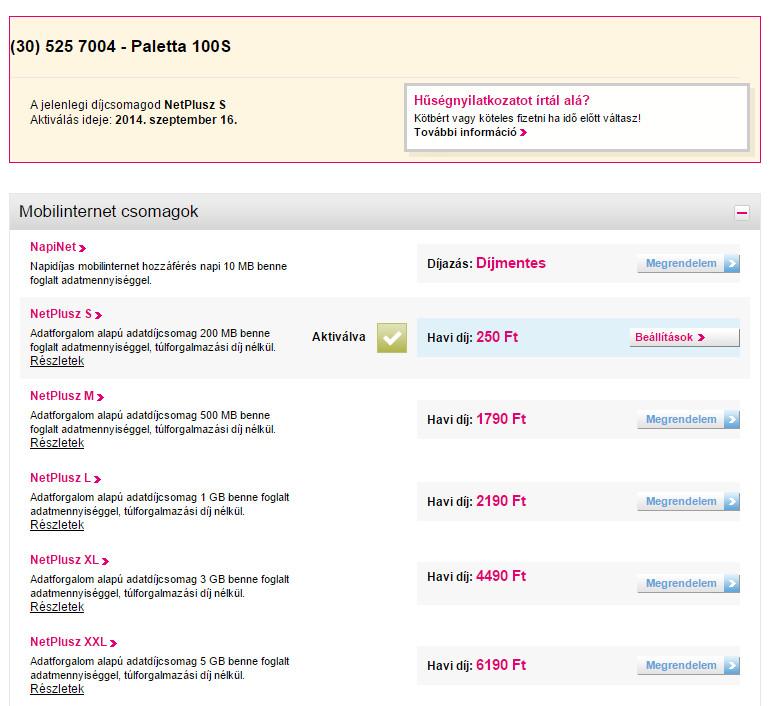Screen dimensions: 771x706
Task: Open the NetPlusz M package link
Action: (x=67, y=396)
